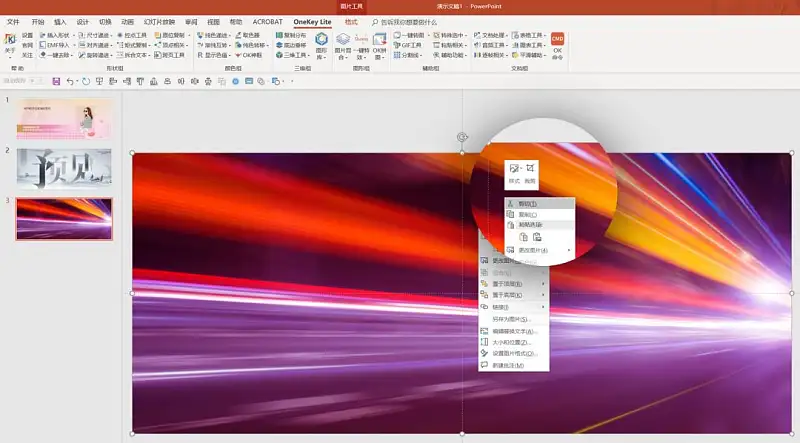The image size is (800, 443).
Task: Choose 设置图片格式 Format Picture in context menu
Action: [x=514, y=353]
